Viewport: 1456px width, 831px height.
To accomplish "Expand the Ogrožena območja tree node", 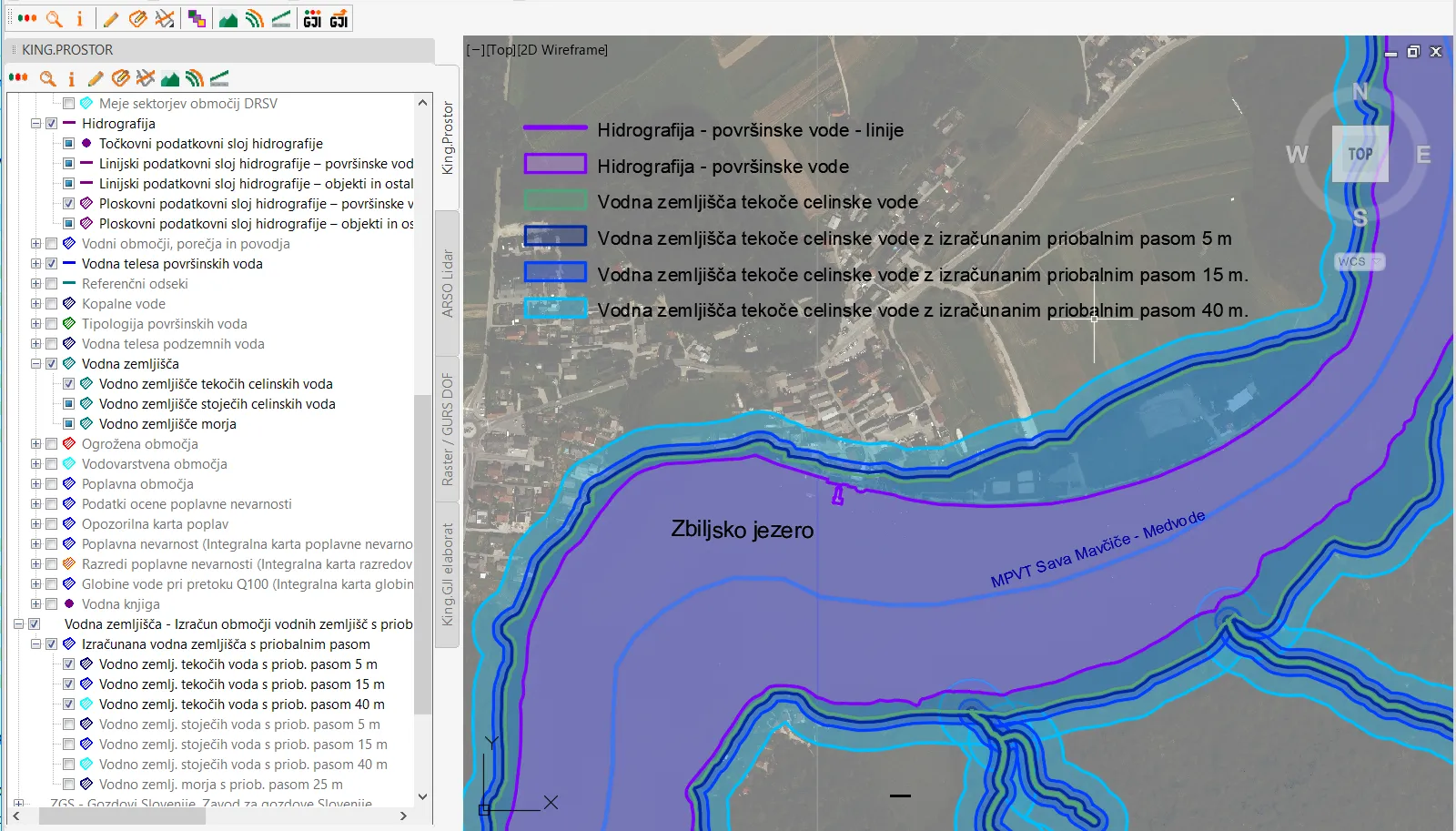I will click(x=35, y=444).
